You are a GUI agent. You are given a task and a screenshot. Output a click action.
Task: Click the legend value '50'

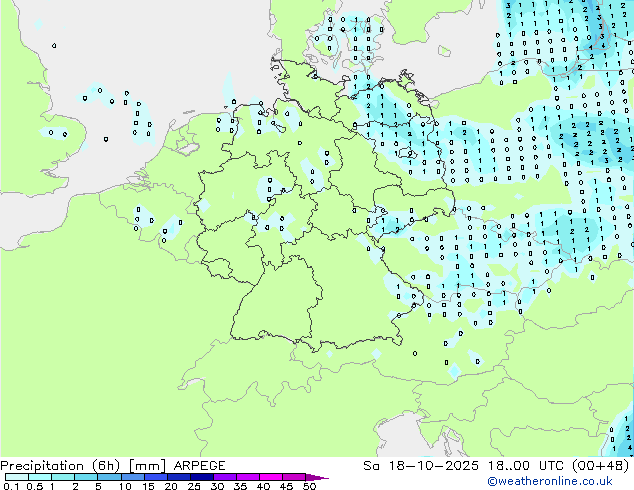click(x=310, y=486)
